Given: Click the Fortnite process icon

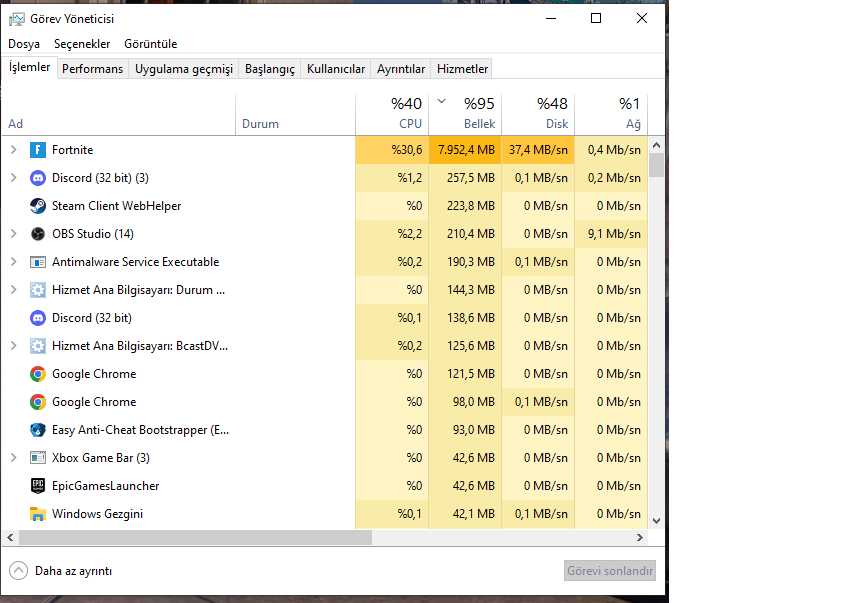Looking at the screenshot, I should pyautogui.click(x=37, y=150).
